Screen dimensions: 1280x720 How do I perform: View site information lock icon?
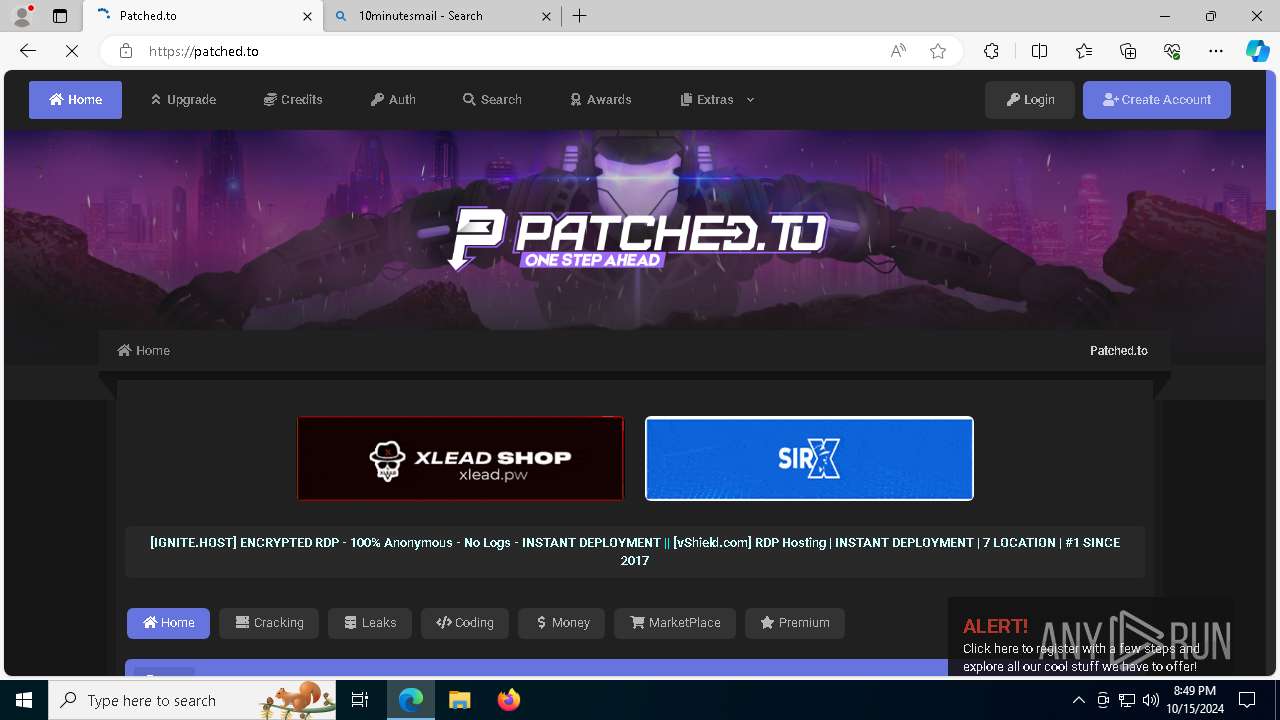click(x=125, y=51)
